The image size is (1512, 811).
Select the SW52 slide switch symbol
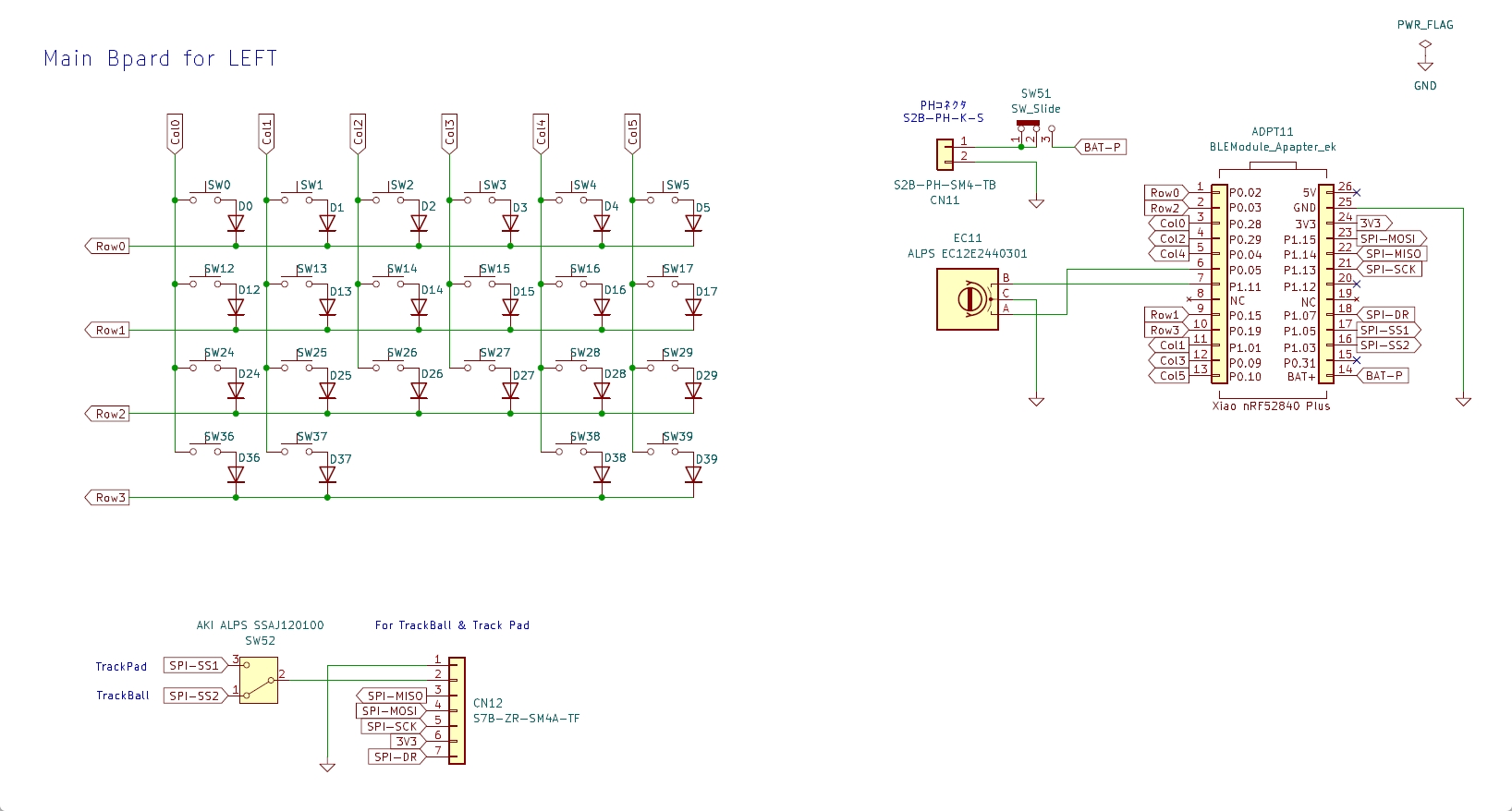coord(259,681)
